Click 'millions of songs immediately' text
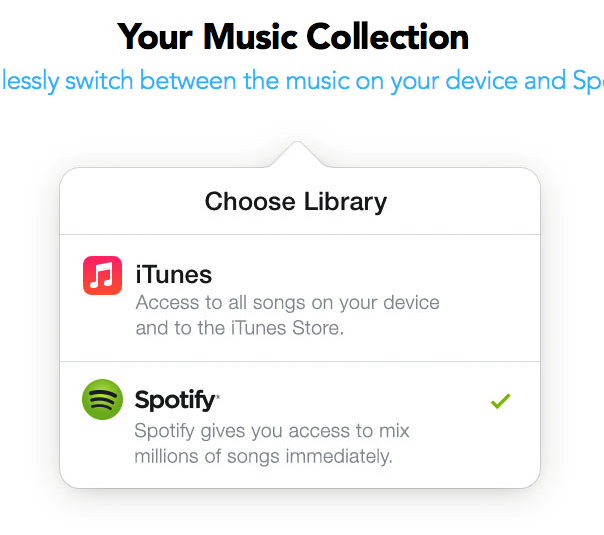604x535 pixels. pos(263,456)
